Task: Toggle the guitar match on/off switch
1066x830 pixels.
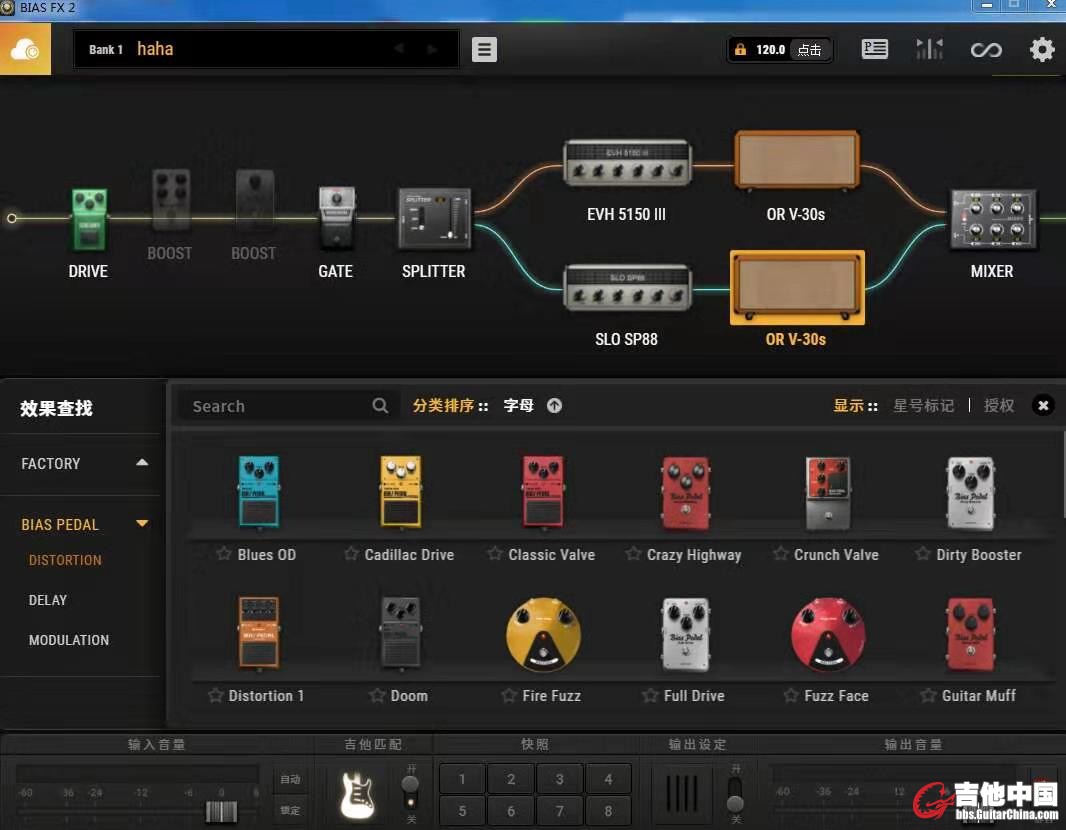Action: click(x=410, y=793)
